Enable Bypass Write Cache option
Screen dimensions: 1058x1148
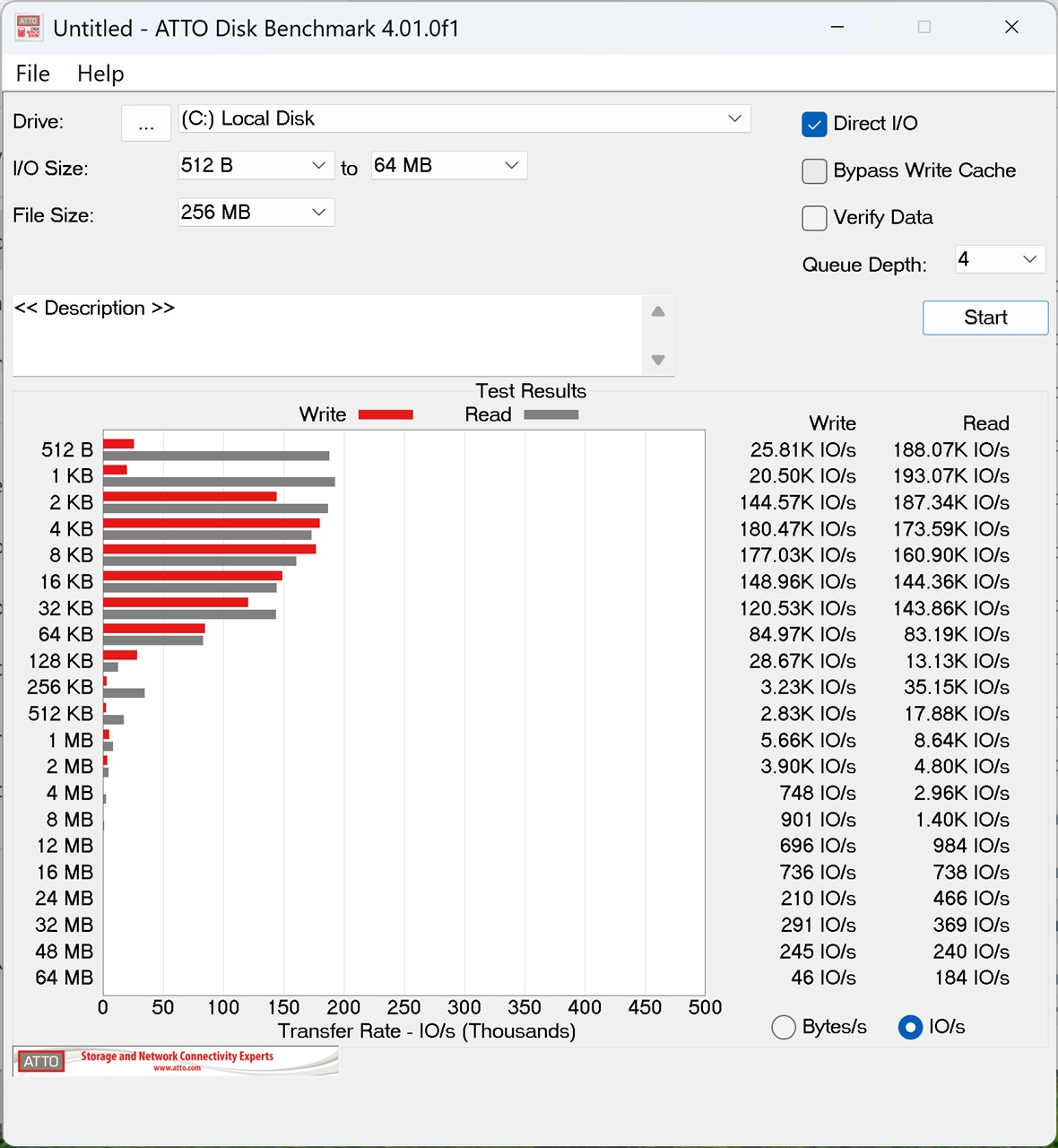(x=814, y=171)
